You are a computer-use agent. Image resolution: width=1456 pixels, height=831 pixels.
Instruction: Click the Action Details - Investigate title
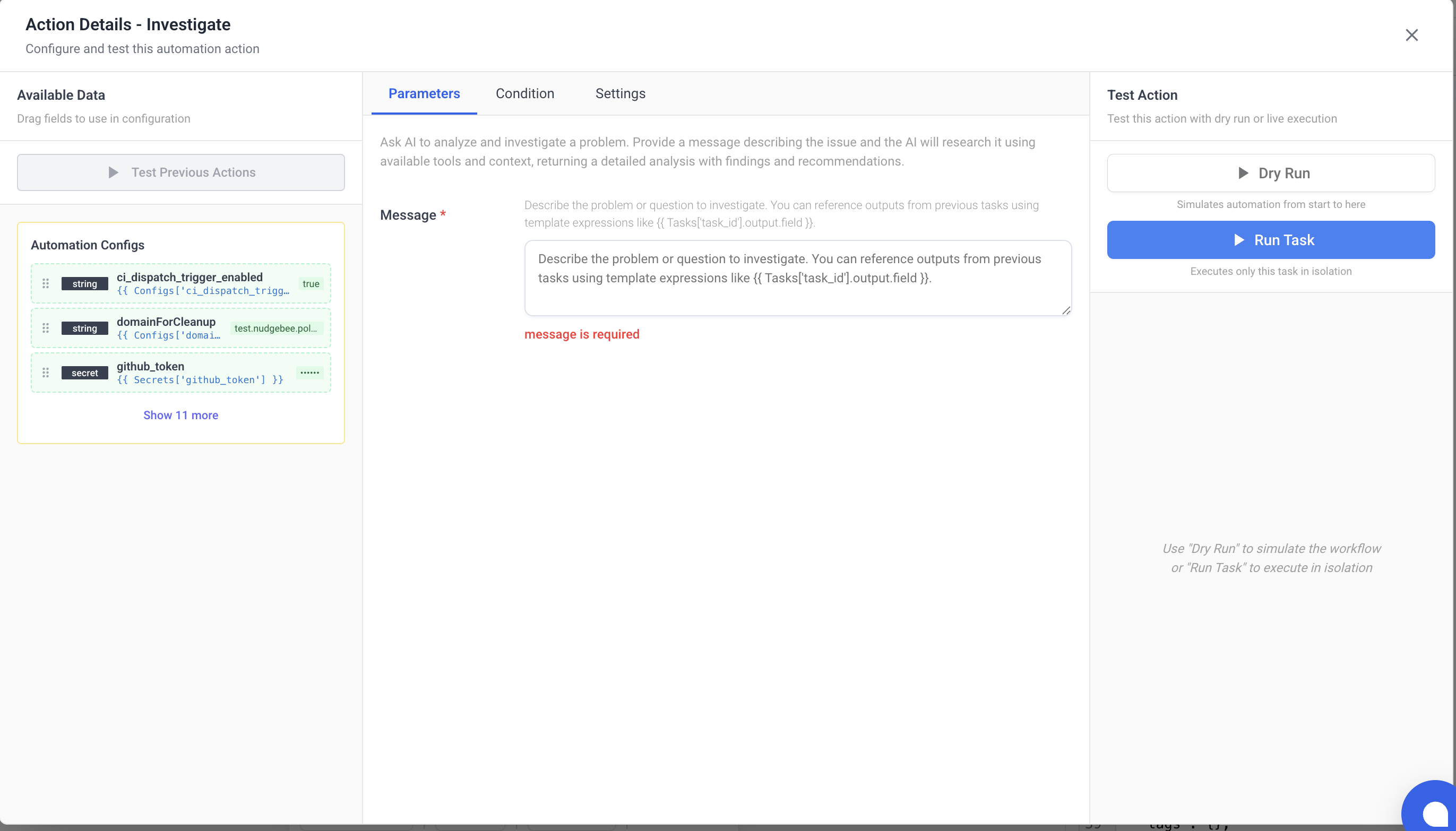128,24
